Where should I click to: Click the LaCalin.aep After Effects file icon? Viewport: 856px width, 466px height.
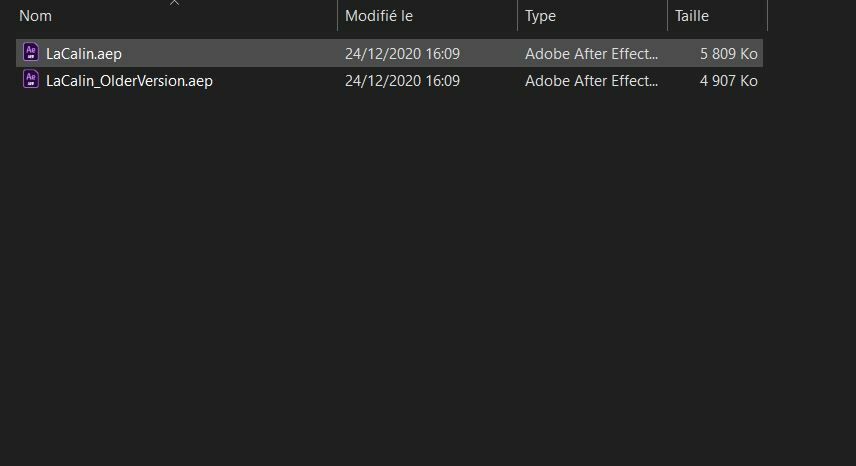click(x=30, y=53)
